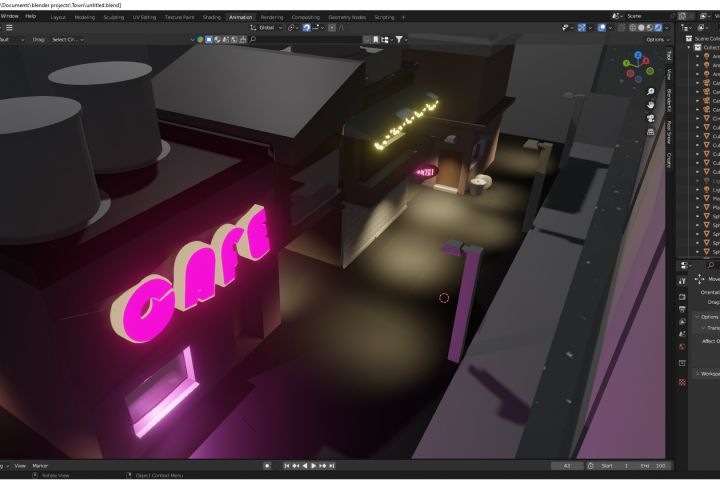The image size is (720, 480).
Task: Click the pan hand viewport icon
Action: 651,105
